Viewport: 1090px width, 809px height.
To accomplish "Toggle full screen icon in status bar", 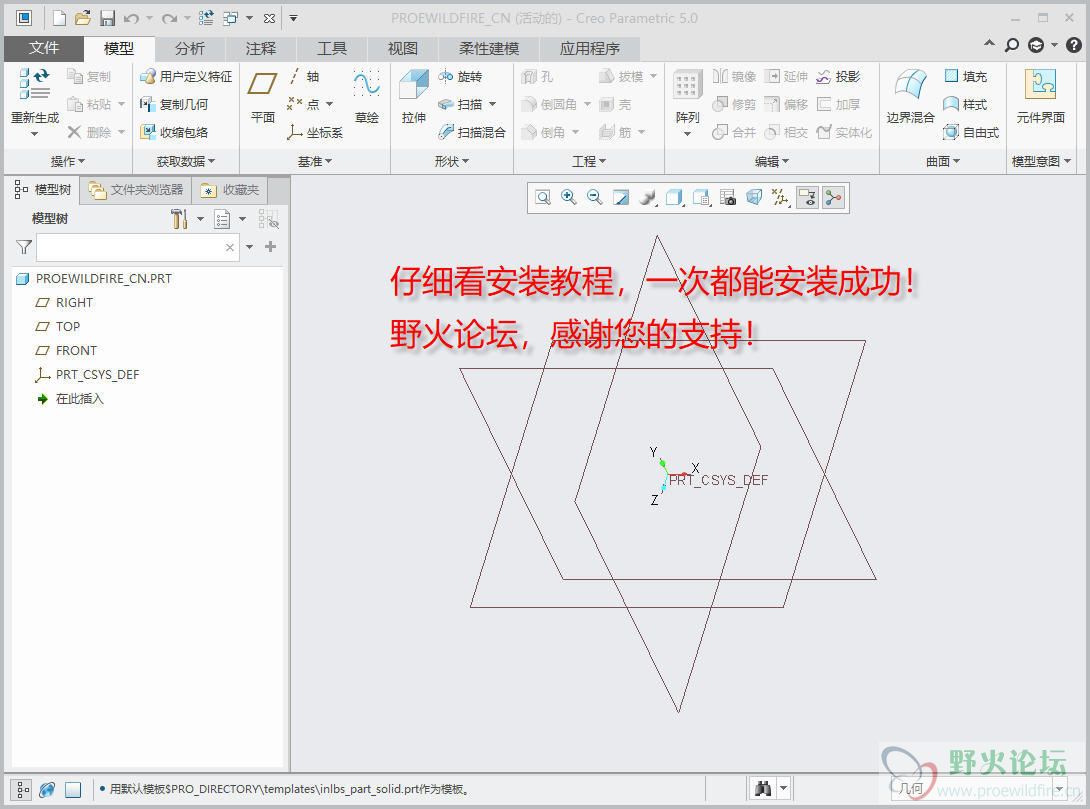I will pos(73,790).
